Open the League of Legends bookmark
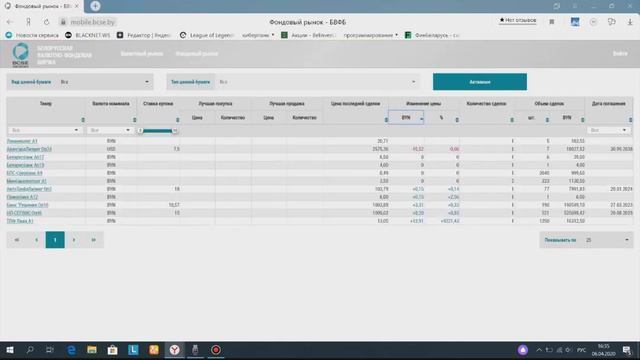 (x=207, y=35)
